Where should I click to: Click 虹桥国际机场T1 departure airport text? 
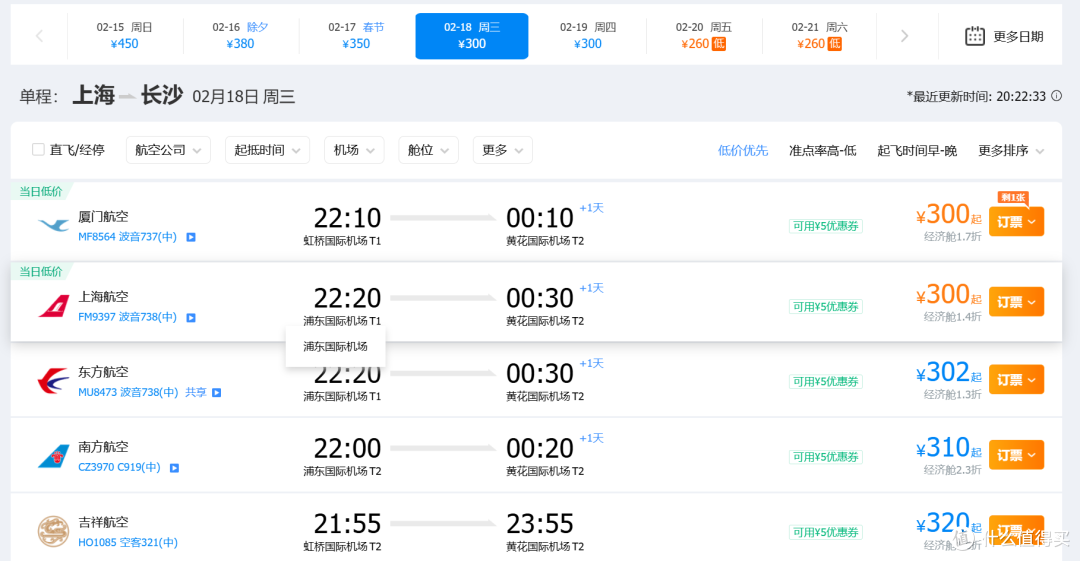(342, 241)
